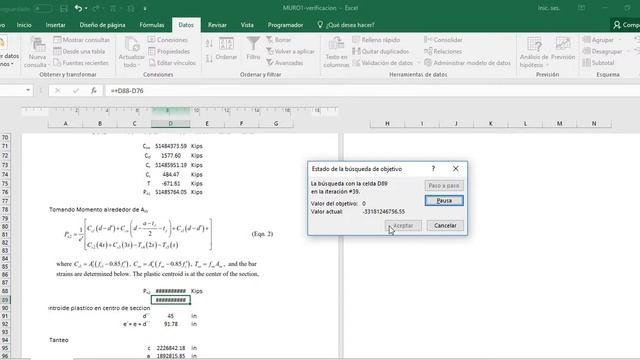Click Quitar duplicados

tap(380, 51)
